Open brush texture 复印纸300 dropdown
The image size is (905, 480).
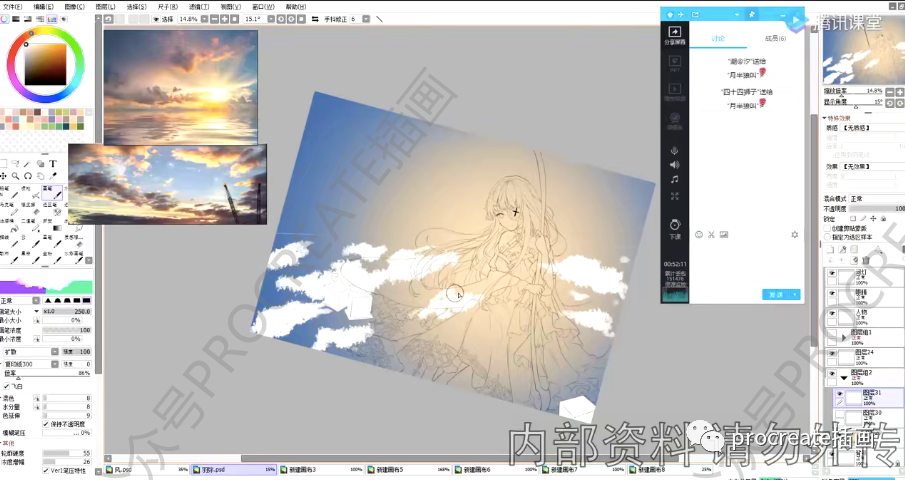click(55, 364)
